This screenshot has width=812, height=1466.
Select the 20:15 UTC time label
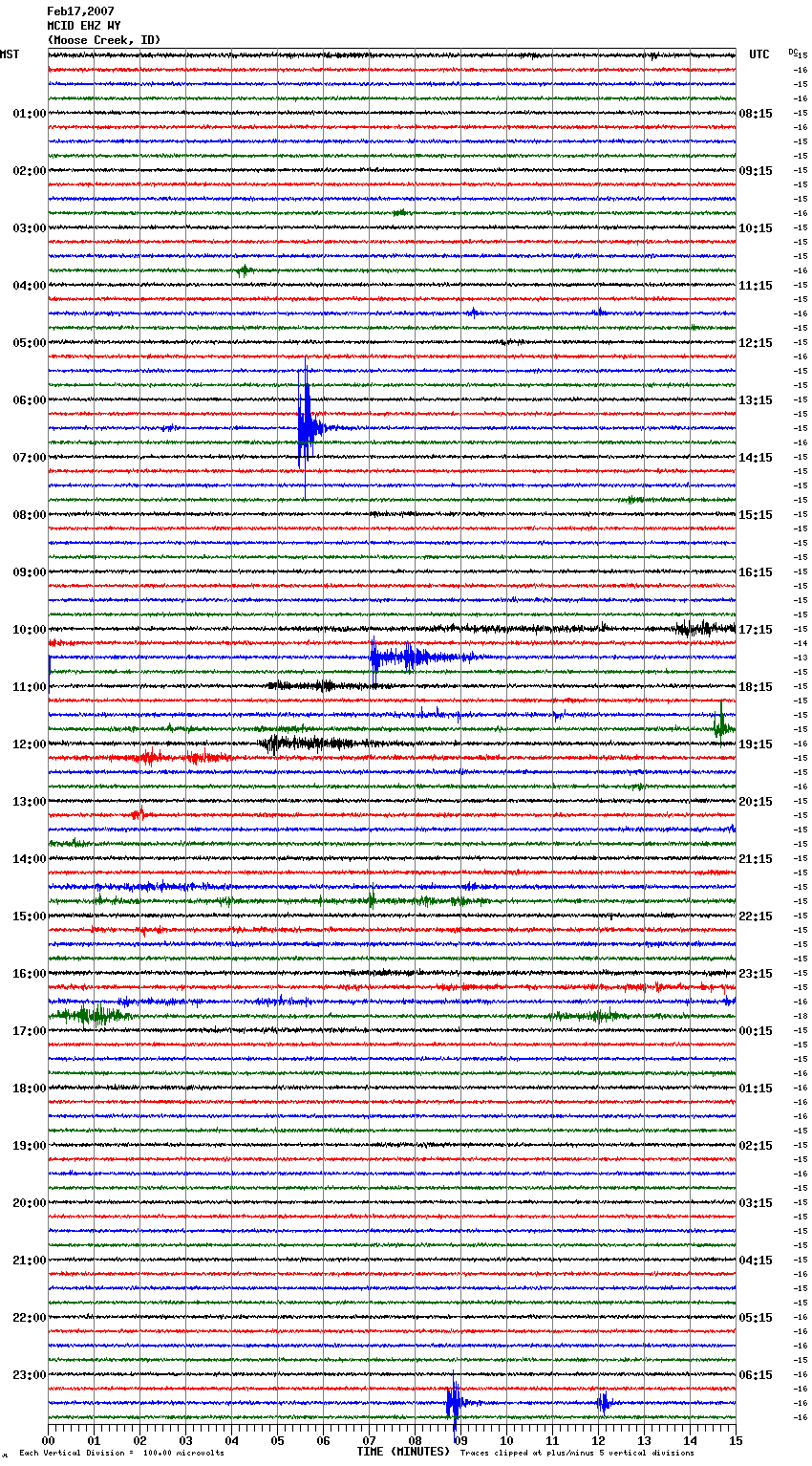tap(756, 802)
